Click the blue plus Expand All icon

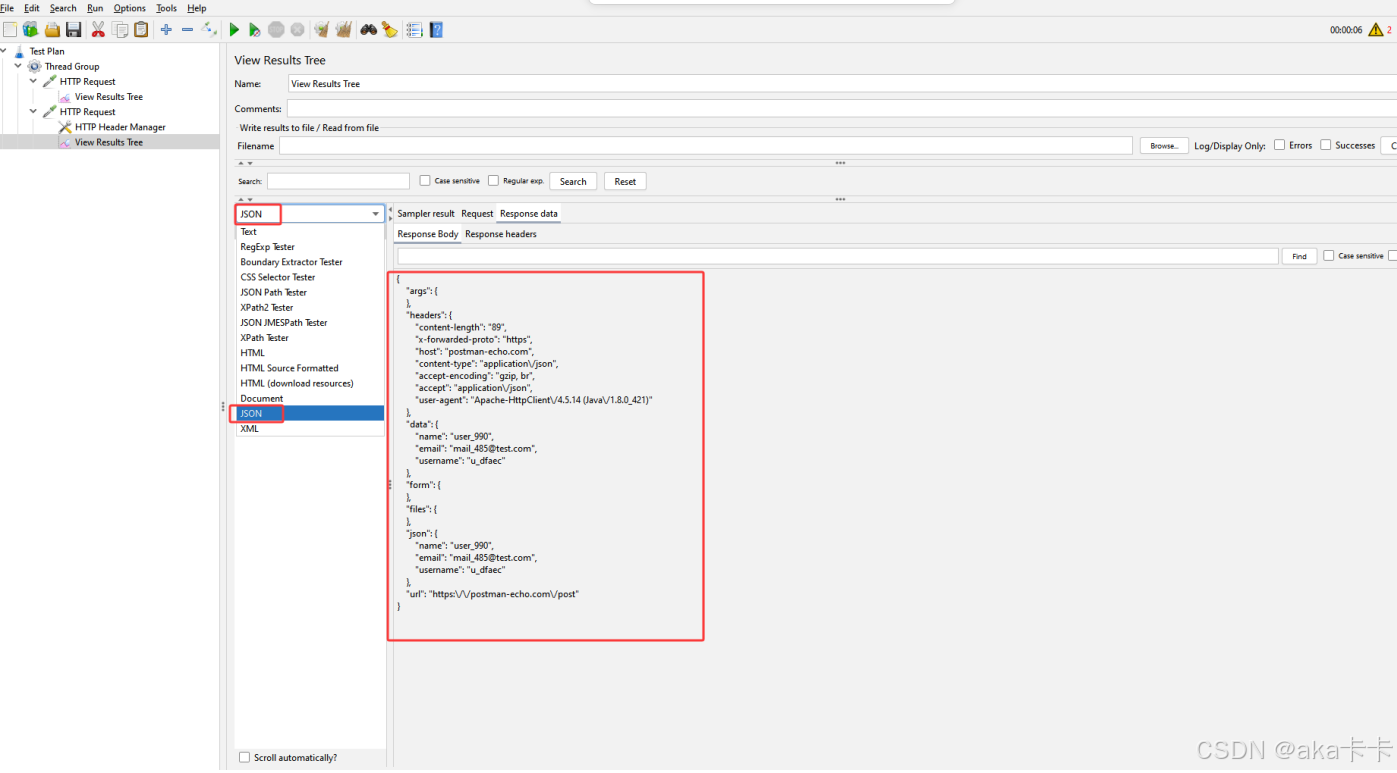point(166,30)
